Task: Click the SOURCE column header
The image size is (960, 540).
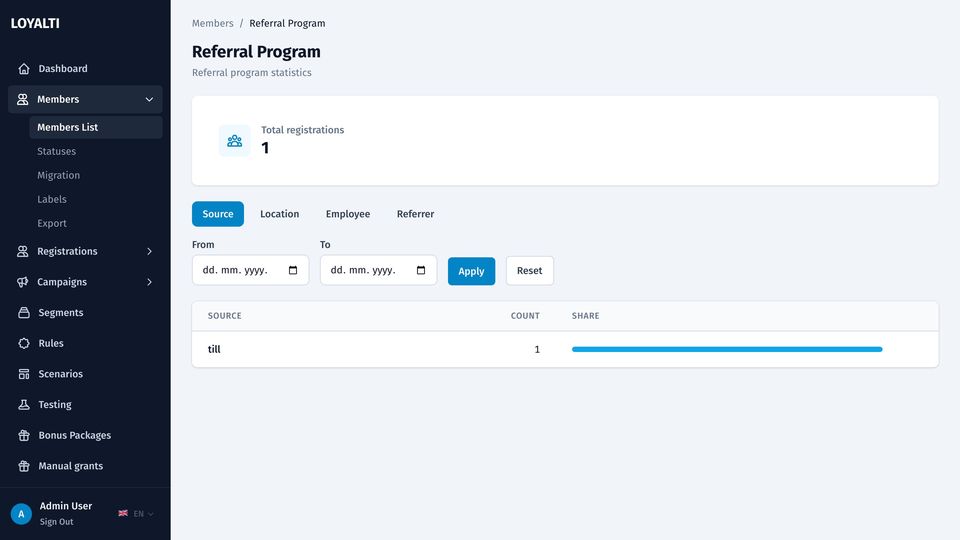Action: 225,316
